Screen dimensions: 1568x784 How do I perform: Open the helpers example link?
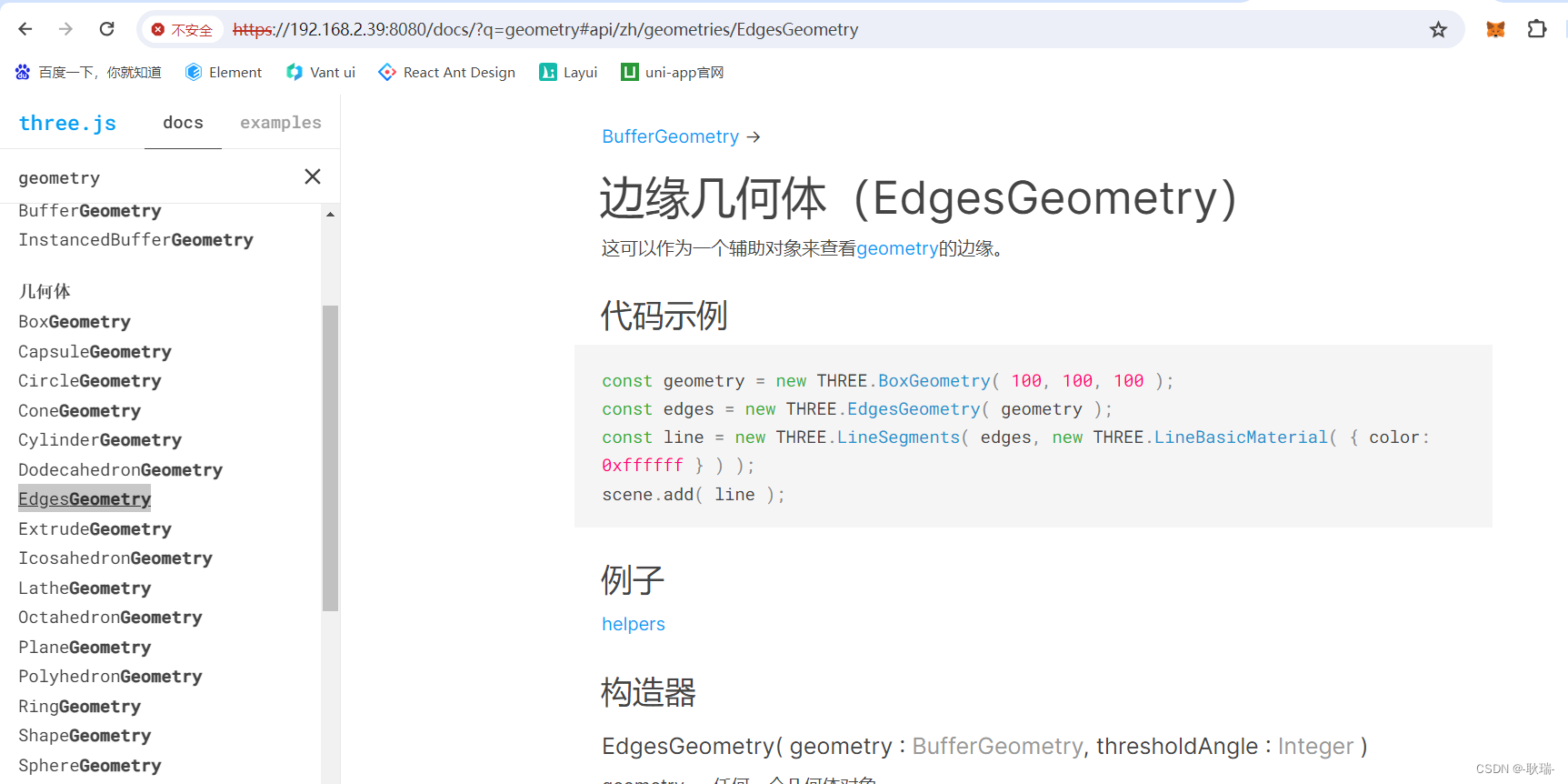coord(634,624)
